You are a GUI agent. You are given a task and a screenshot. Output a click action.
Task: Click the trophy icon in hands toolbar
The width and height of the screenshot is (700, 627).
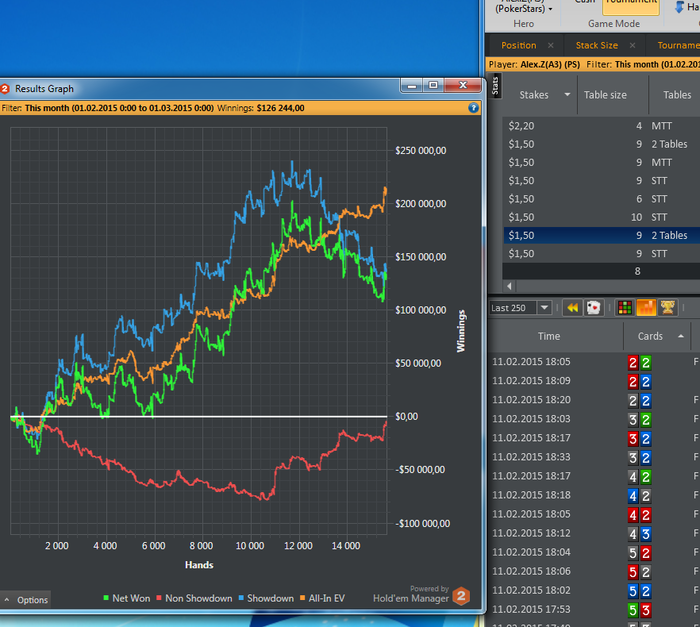coord(667,308)
